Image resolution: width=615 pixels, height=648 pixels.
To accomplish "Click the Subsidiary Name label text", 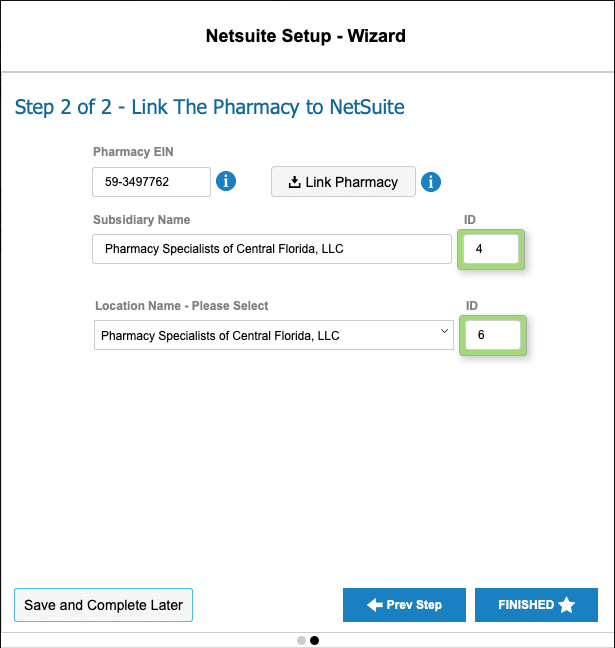I will click(x=141, y=219).
